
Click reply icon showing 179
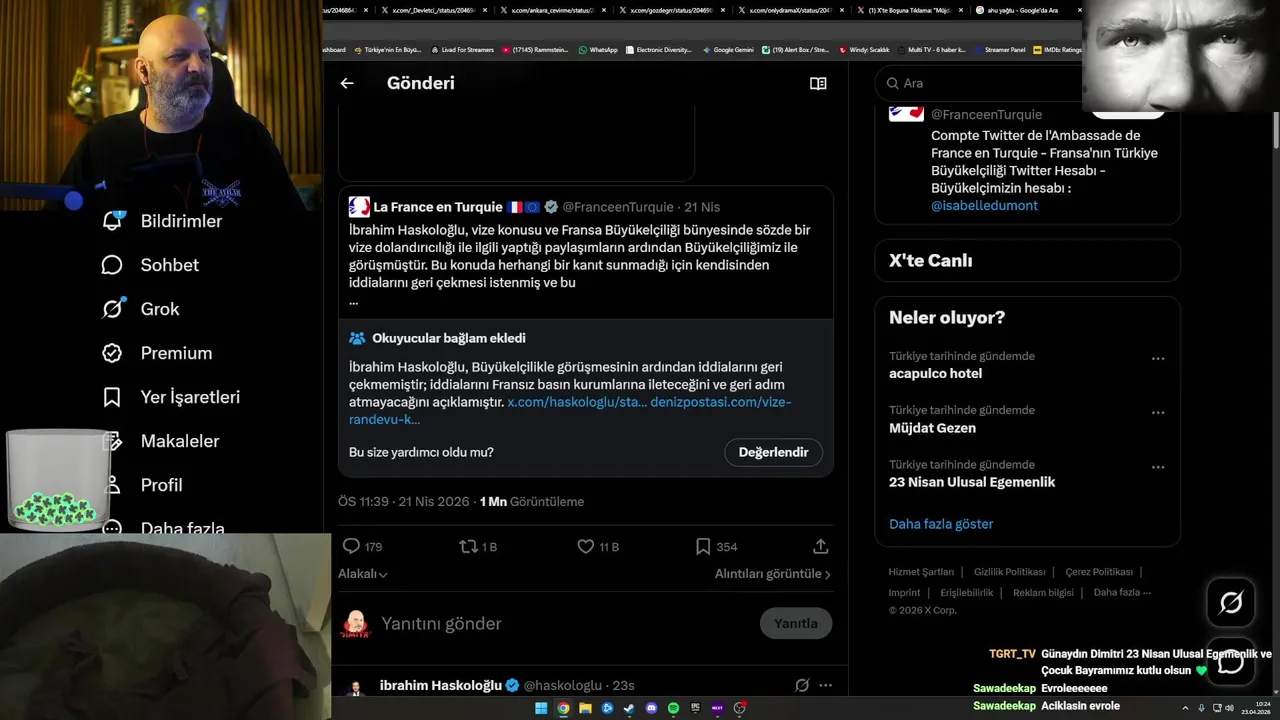pyautogui.click(x=351, y=546)
